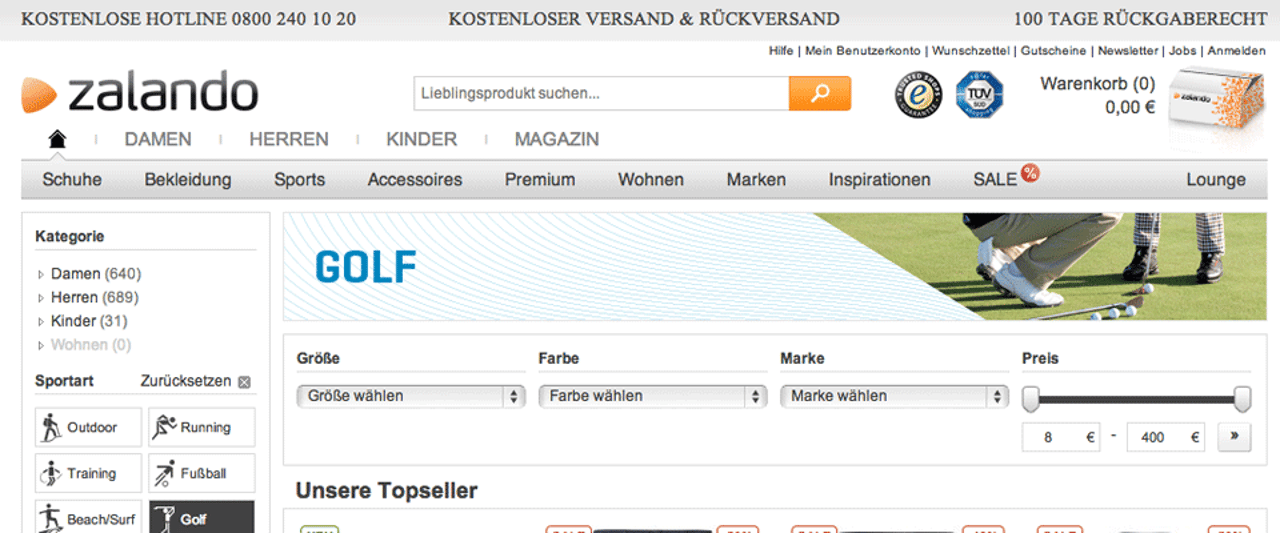
Task: Click the Hilfe link
Action: coord(781,50)
